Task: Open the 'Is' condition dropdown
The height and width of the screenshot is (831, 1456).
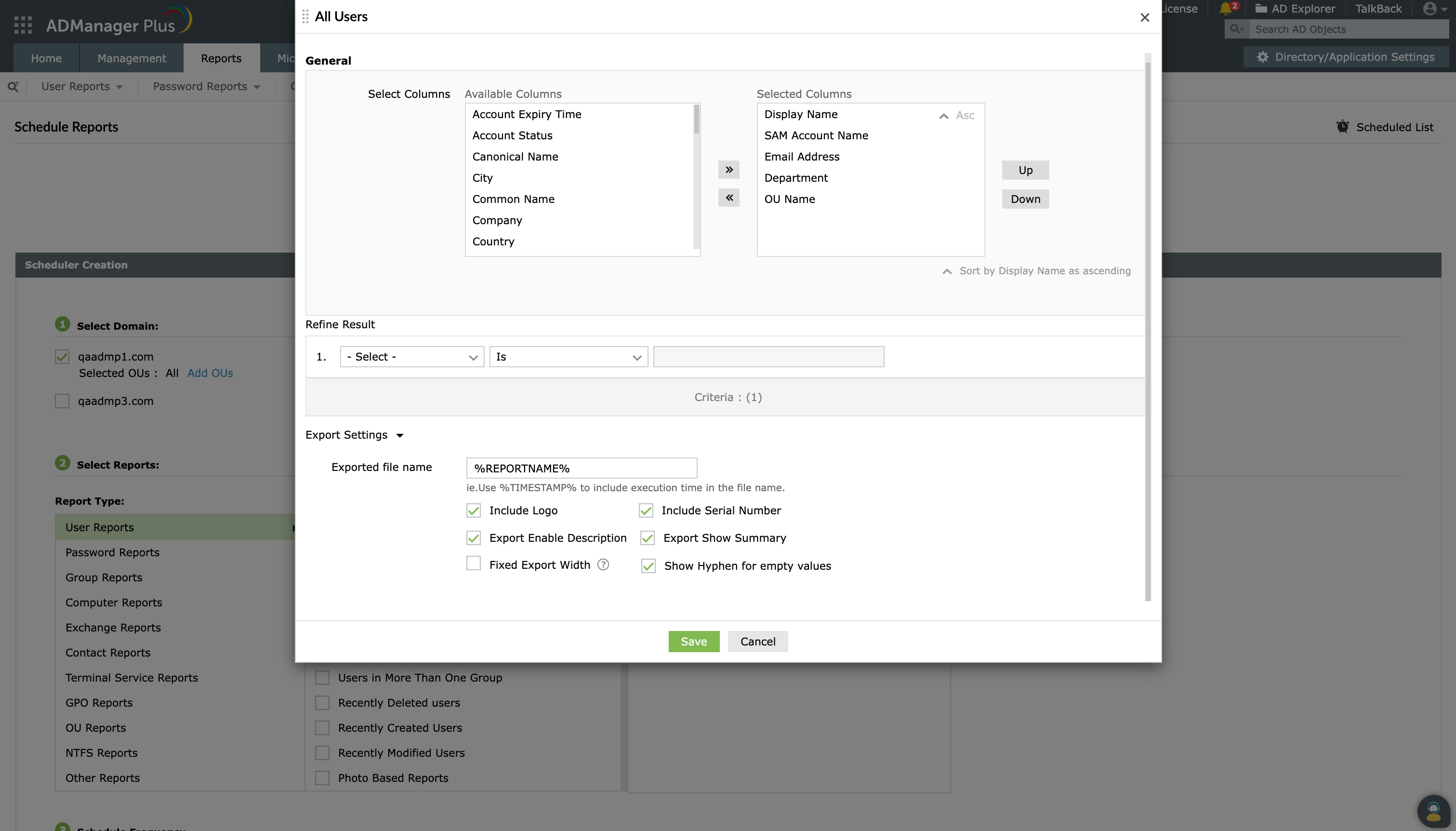Action: tap(568, 356)
